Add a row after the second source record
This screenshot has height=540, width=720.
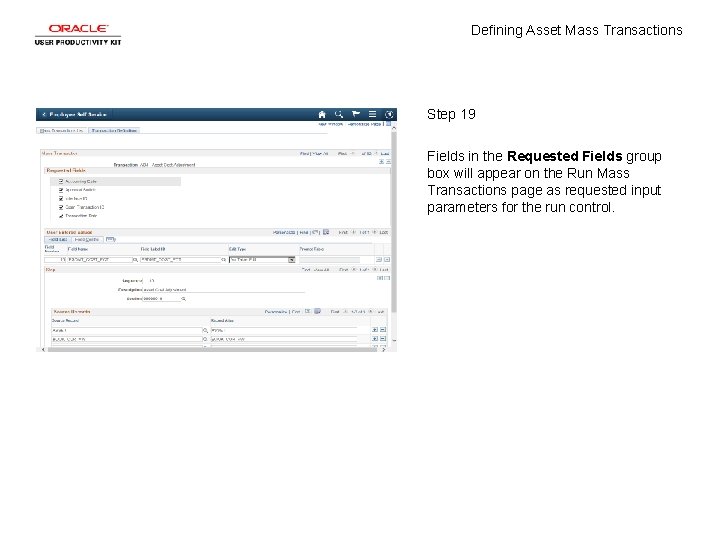[x=375, y=339]
